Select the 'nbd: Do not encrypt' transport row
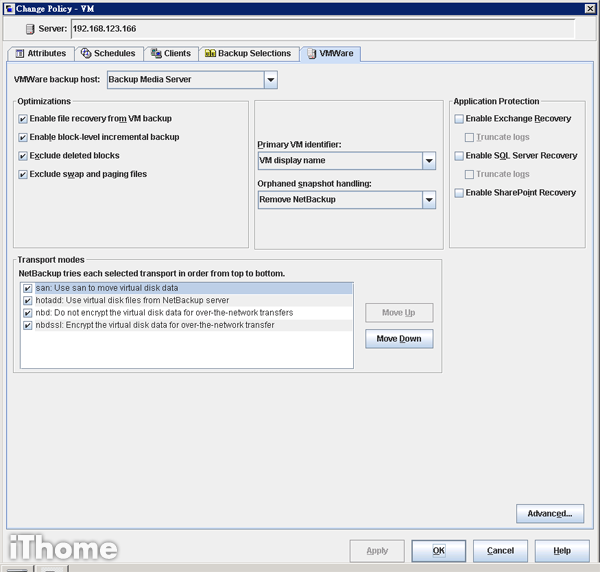The image size is (600, 572). tap(194, 313)
